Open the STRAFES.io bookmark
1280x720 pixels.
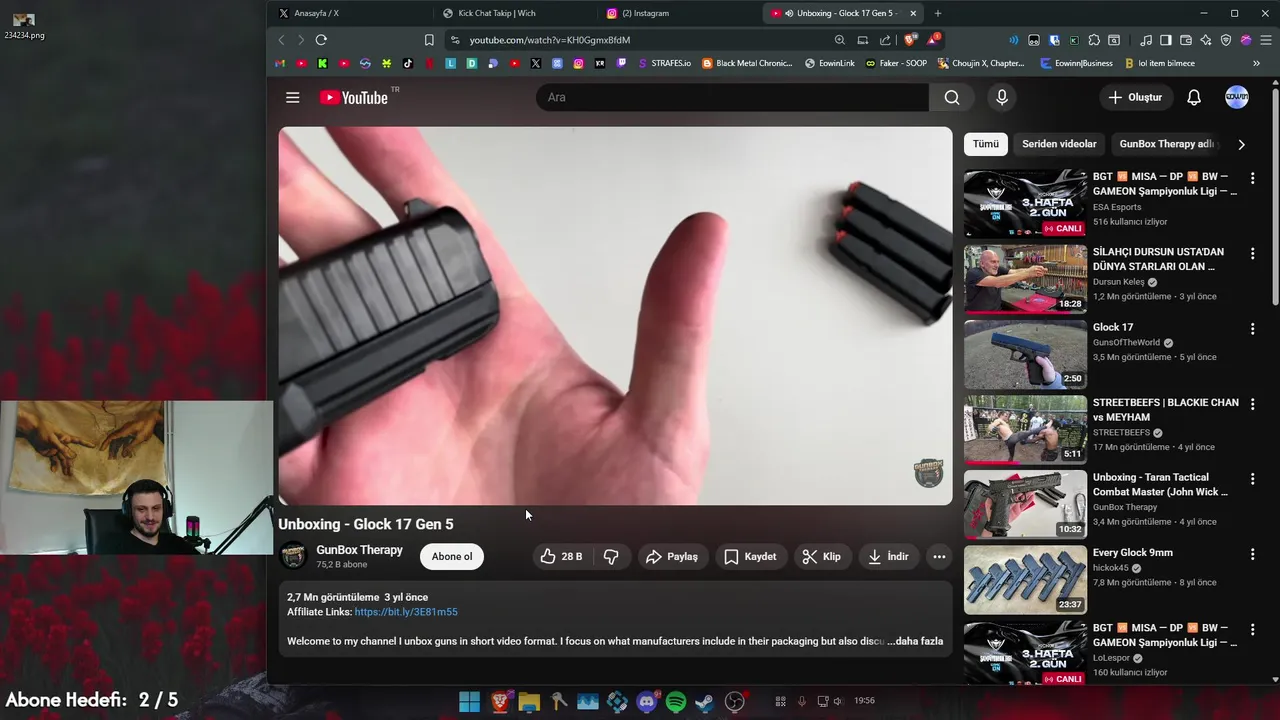coord(664,63)
